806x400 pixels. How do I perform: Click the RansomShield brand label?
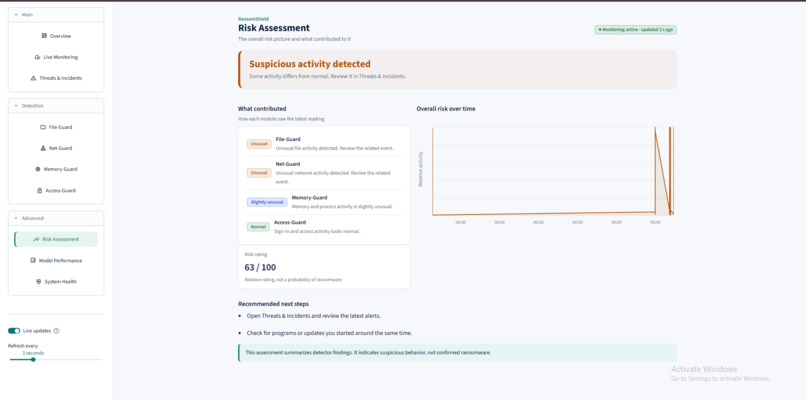pos(253,19)
